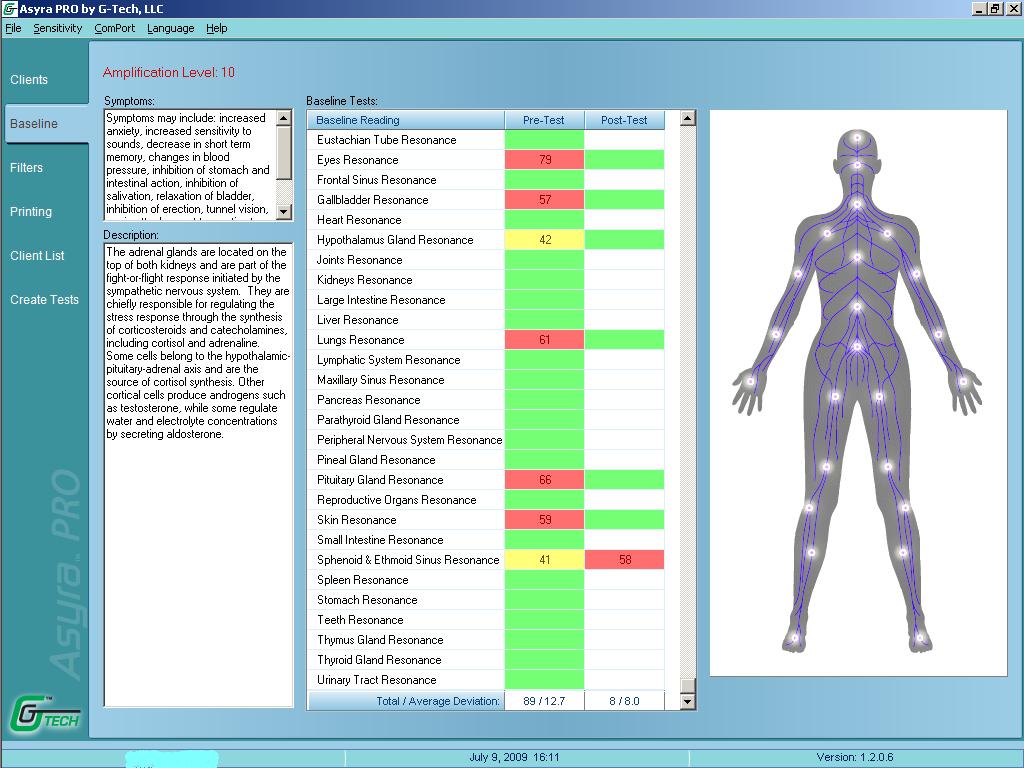Open the Language menu
The height and width of the screenshot is (768, 1024).
(x=170, y=28)
